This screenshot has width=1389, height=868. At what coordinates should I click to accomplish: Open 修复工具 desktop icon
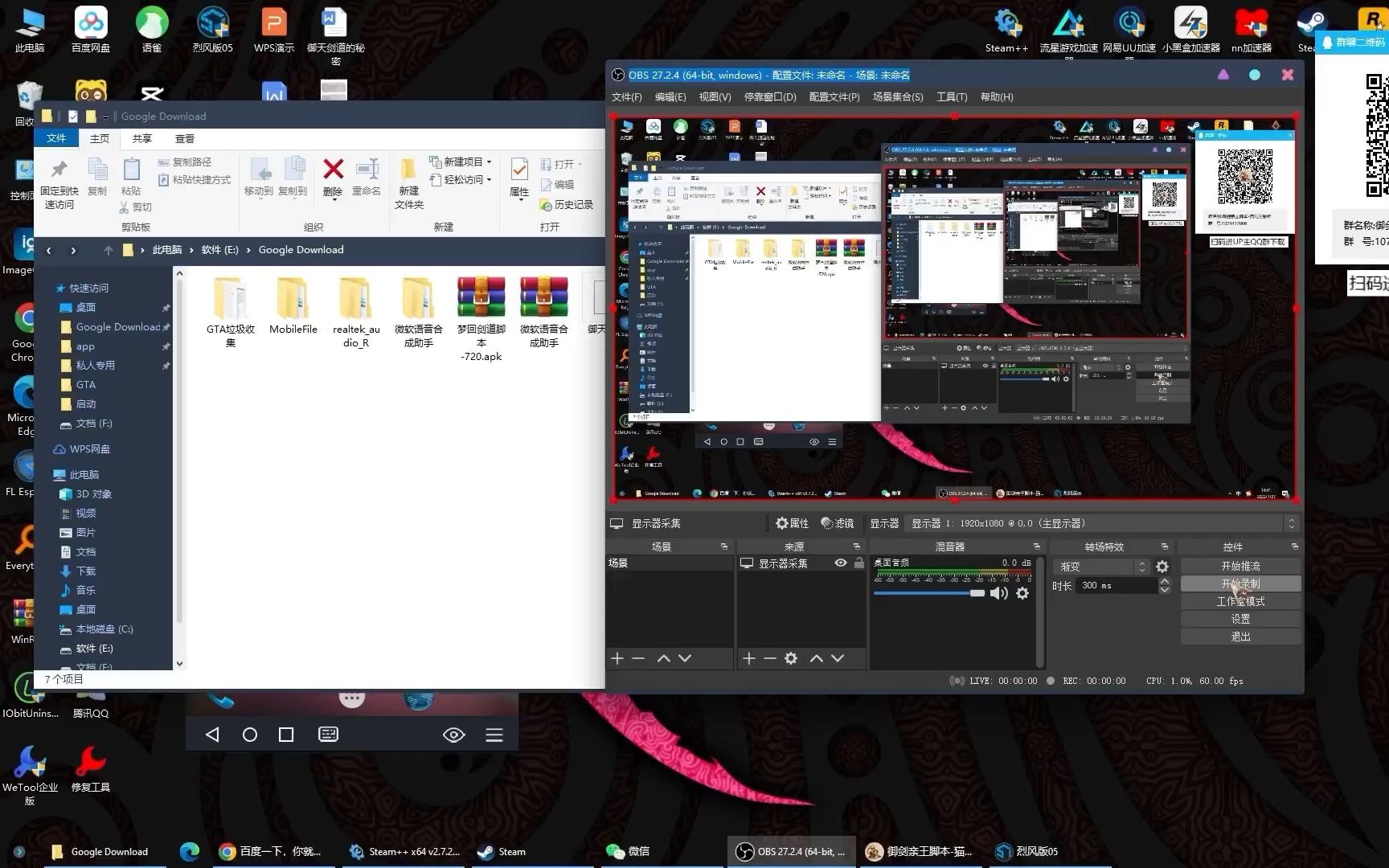click(91, 768)
